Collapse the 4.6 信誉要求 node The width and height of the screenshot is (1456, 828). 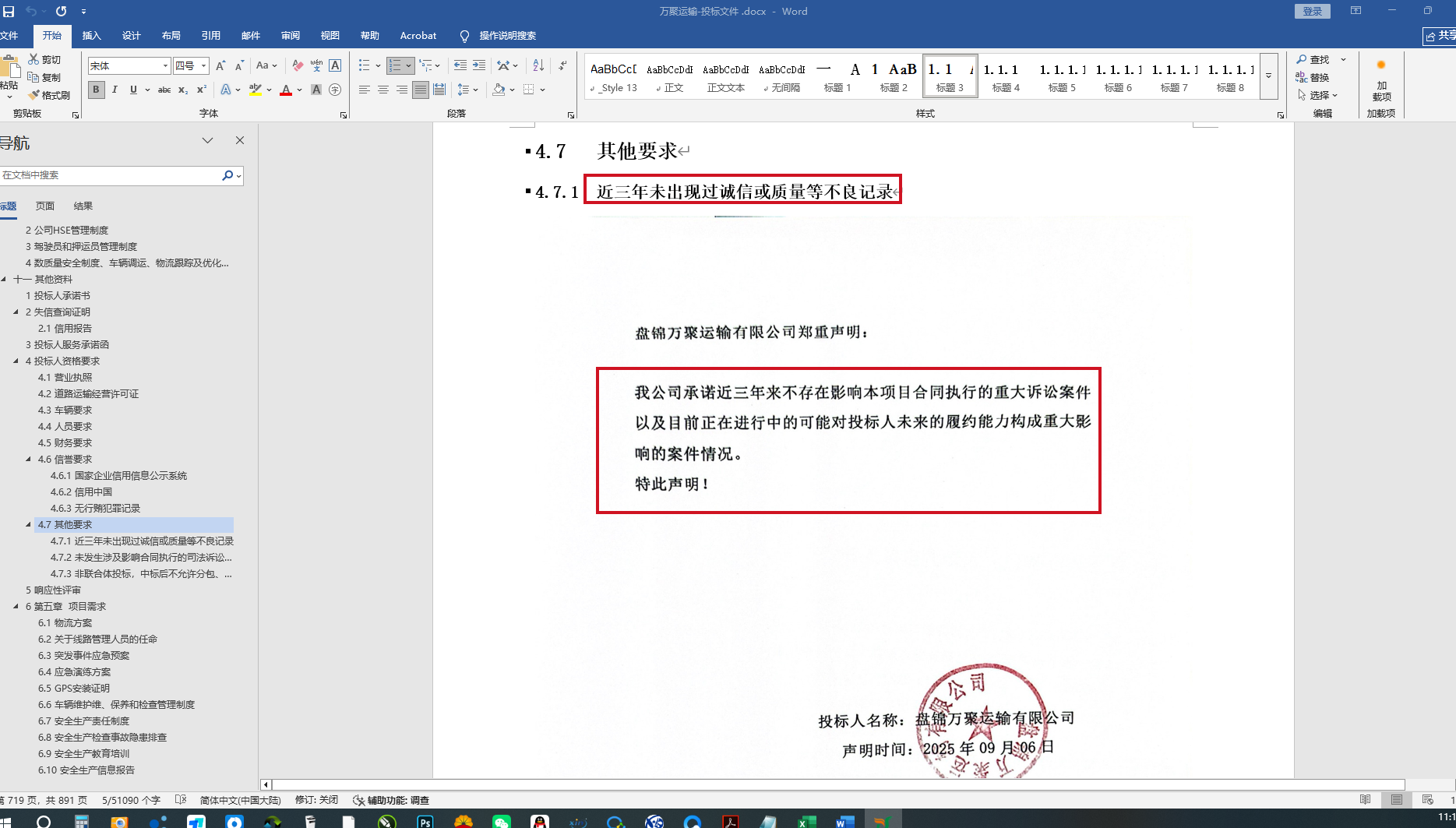click(x=29, y=460)
